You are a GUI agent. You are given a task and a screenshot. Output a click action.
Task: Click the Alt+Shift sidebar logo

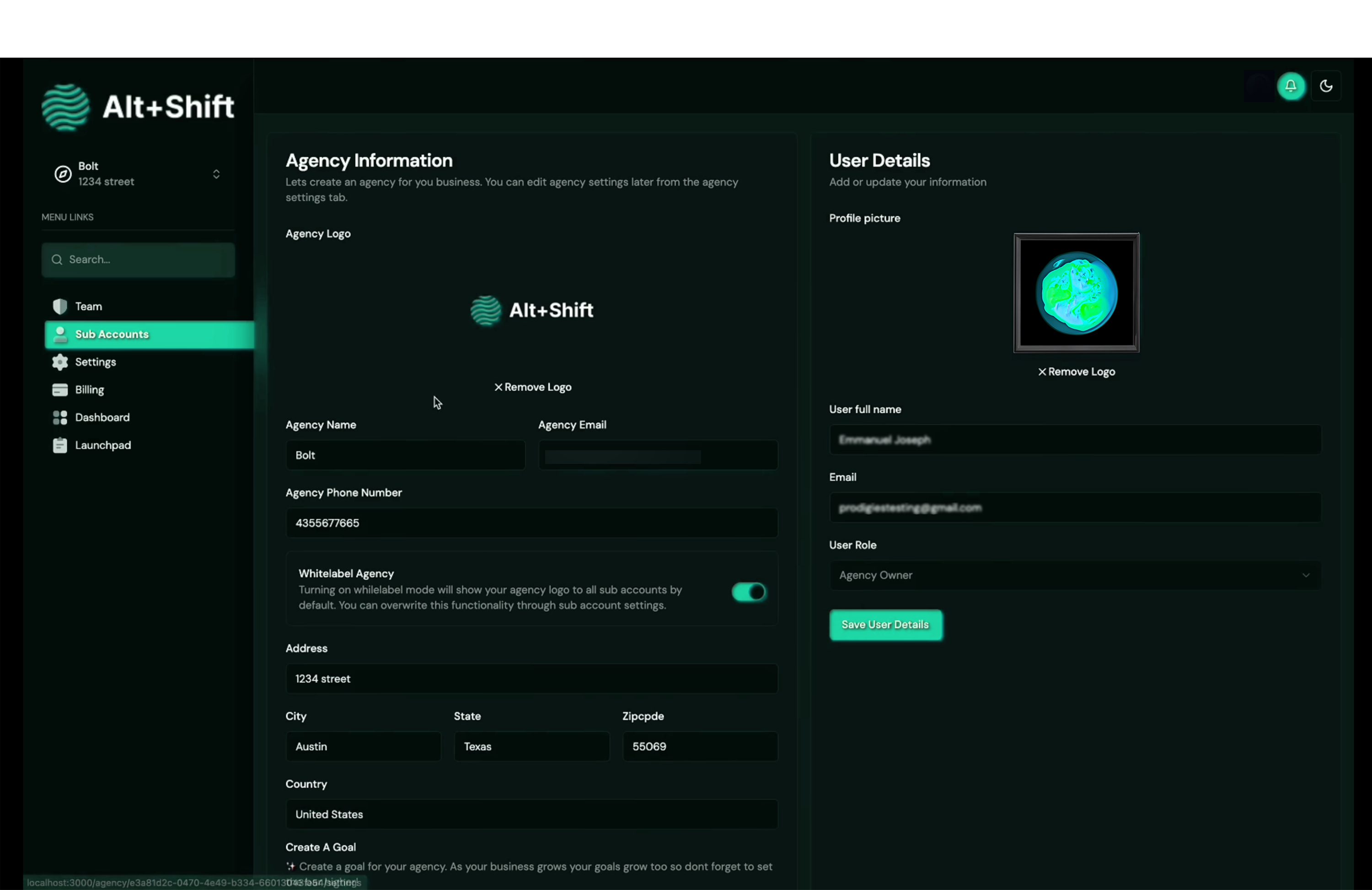point(138,107)
